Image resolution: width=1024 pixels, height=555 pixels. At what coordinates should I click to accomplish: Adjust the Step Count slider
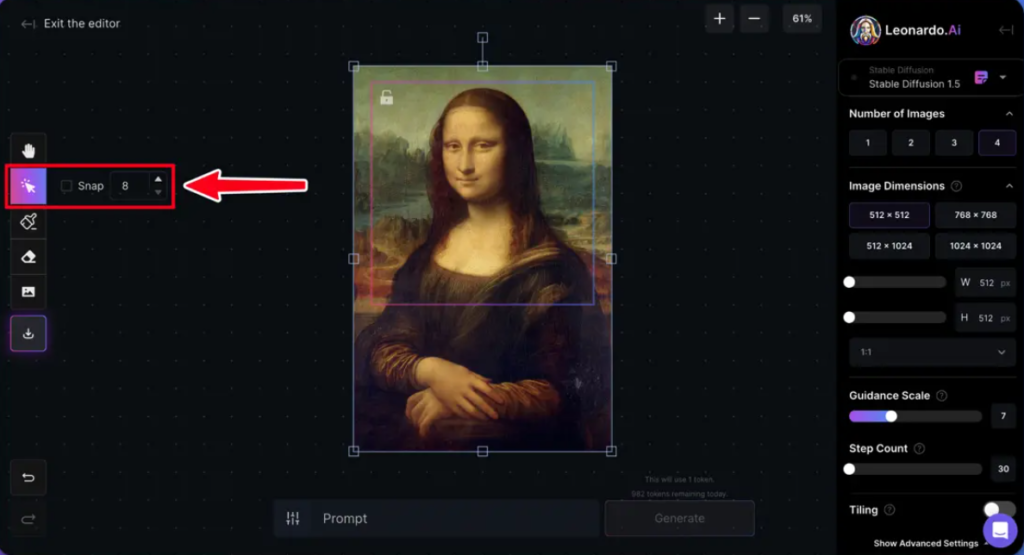click(915, 469)
